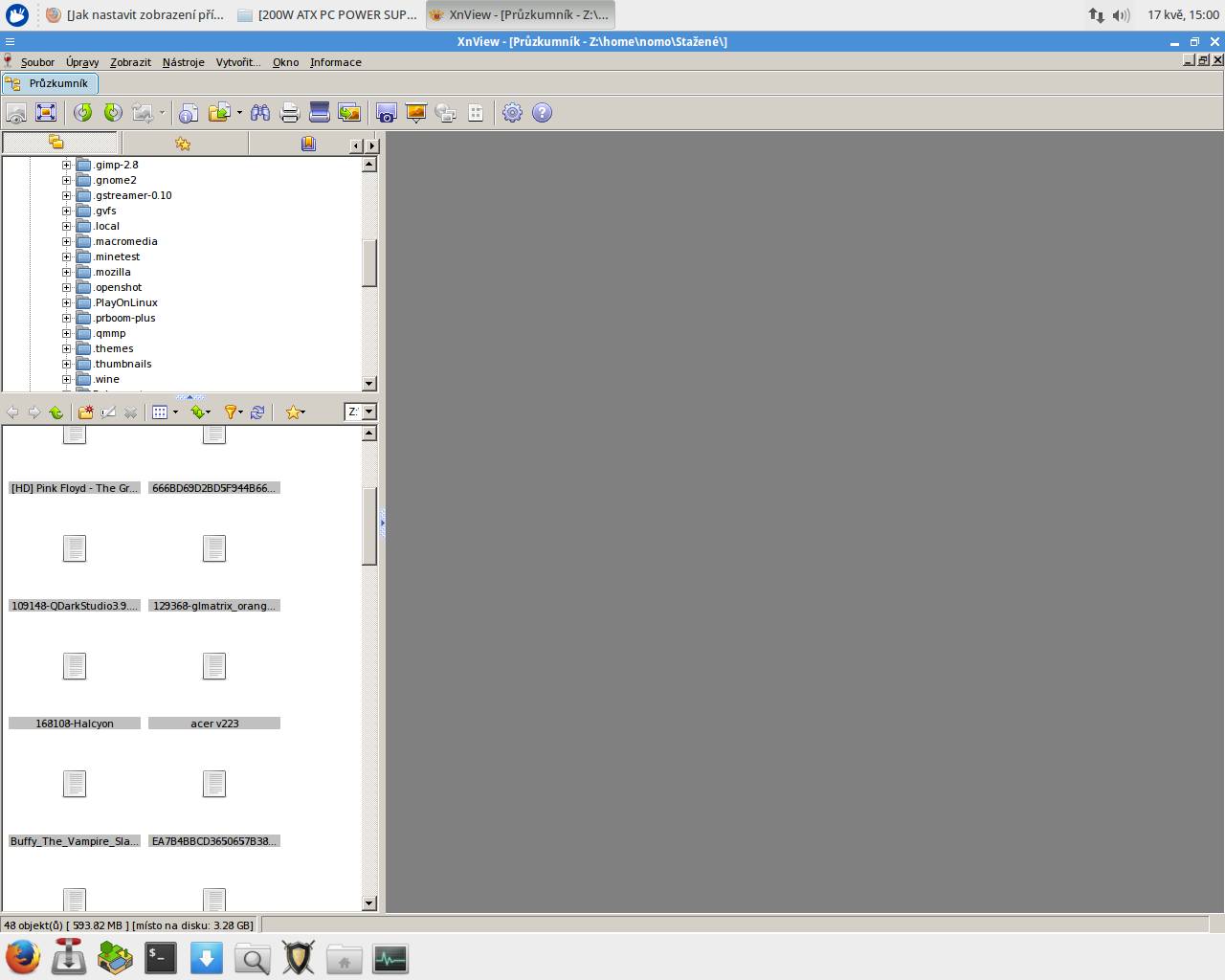Refresh the file list icon
Image resolution: width=1225 pixels, height=980 pixels.
click(x=257, y=412)
